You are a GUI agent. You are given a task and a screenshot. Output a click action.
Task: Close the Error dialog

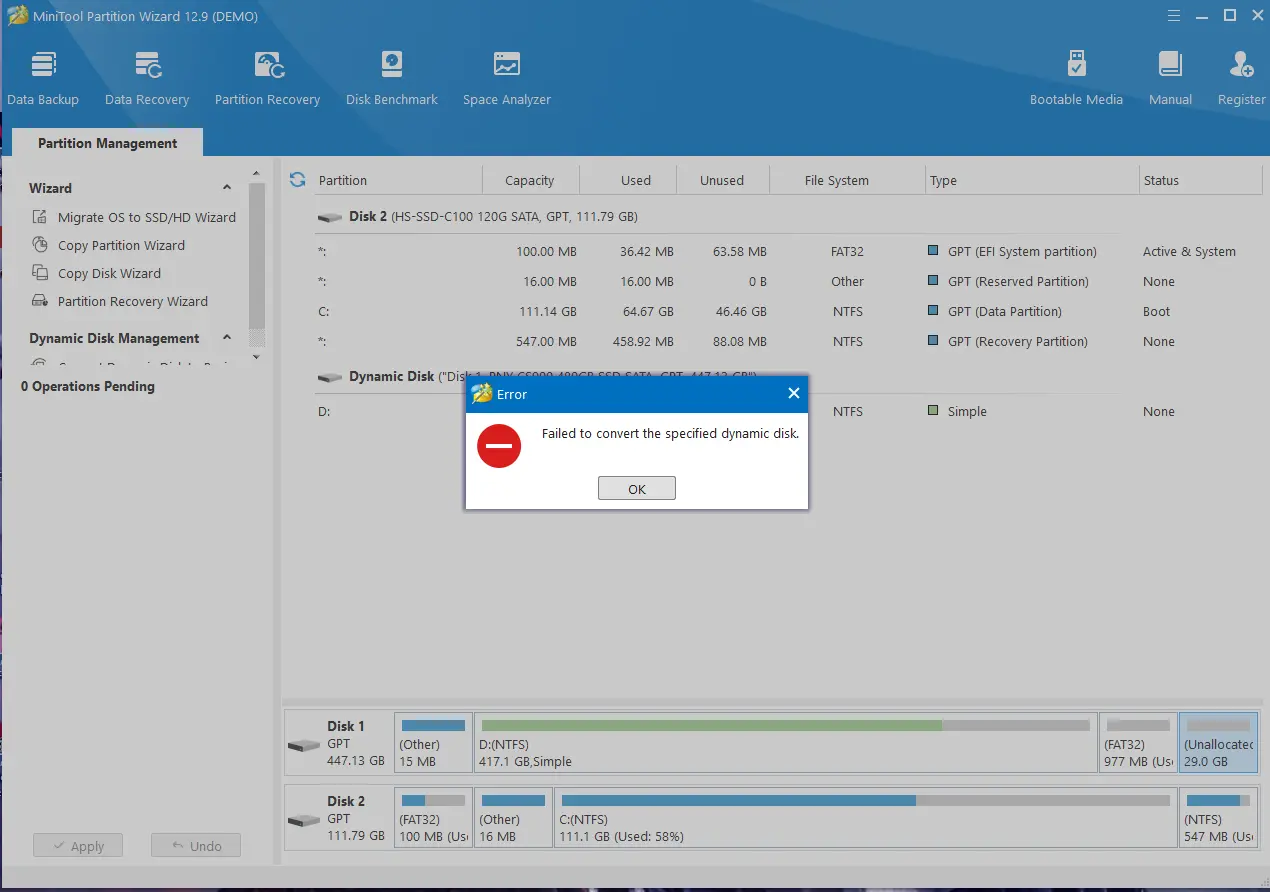(x=794, y=394)
